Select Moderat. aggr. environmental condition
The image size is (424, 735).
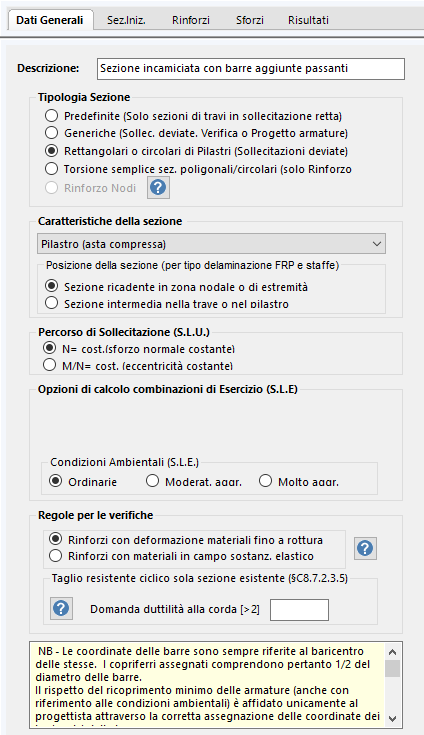(152, 481)
